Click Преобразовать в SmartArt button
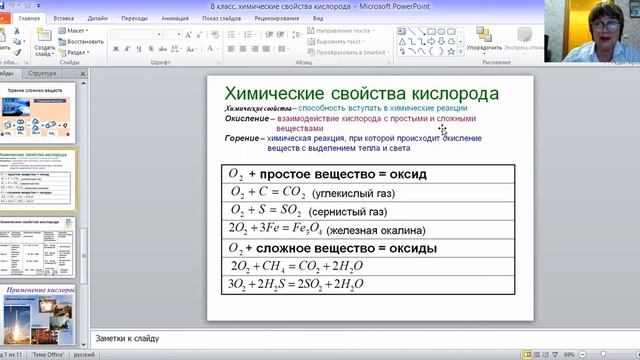Screen dimensions: 640x360 (x=348, y=52)
